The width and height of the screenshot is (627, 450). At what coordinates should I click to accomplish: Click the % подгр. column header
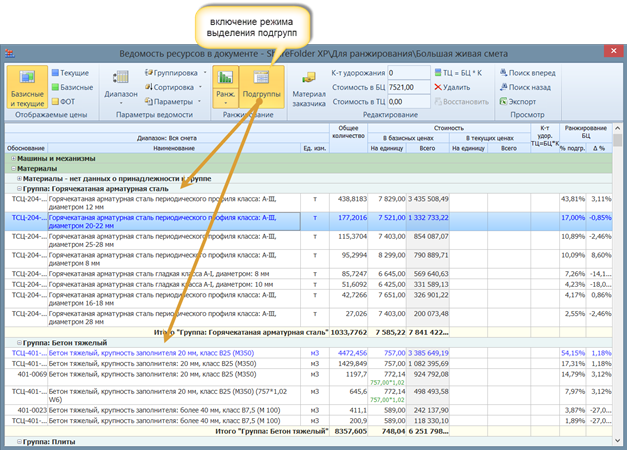pyautogui.click(x=572, y=148)
